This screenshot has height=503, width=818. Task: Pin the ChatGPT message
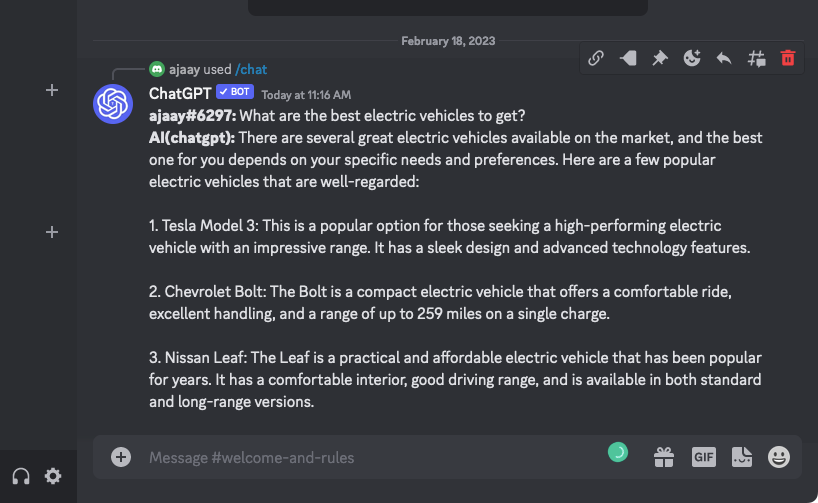660,58
